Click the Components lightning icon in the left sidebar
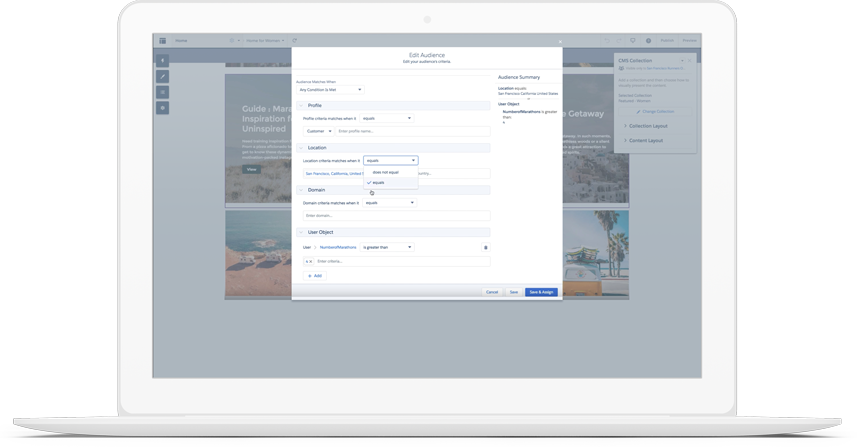 coord(162,61)
